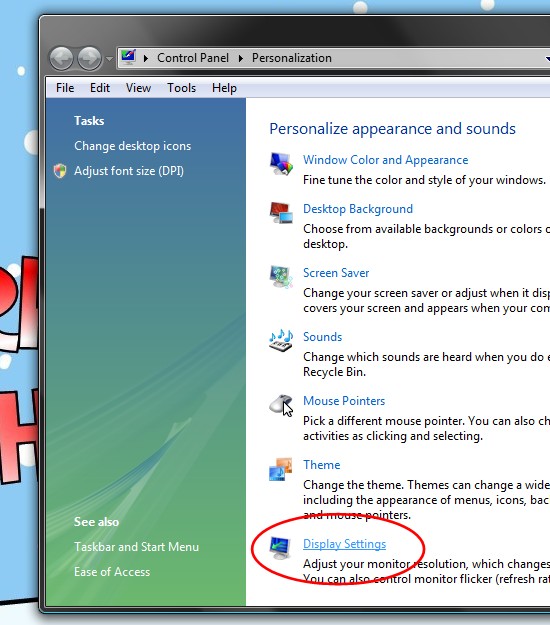Click Window Color and Appearance icon
The width and height of the screenshot is (550, 625).
pos(281,163)
